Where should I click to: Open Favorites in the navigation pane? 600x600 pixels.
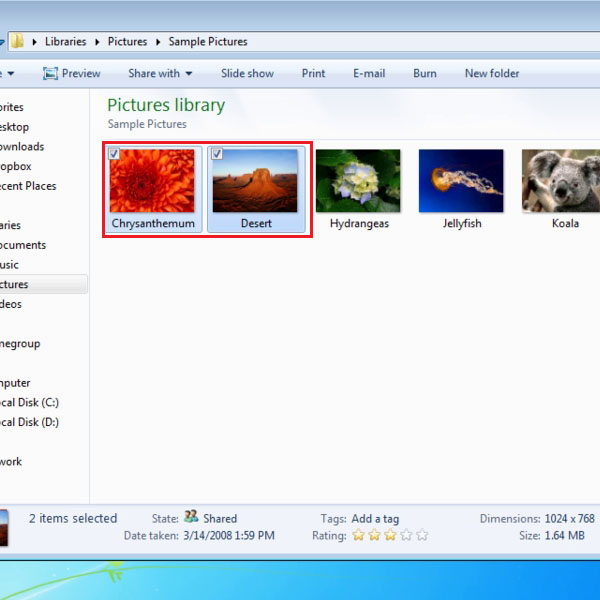(x=12, y=107)
